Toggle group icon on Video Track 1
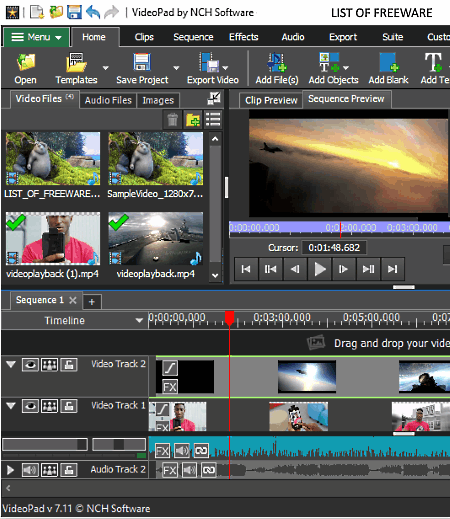The height and width of the screenshot is (519, 450). [49, 406]
